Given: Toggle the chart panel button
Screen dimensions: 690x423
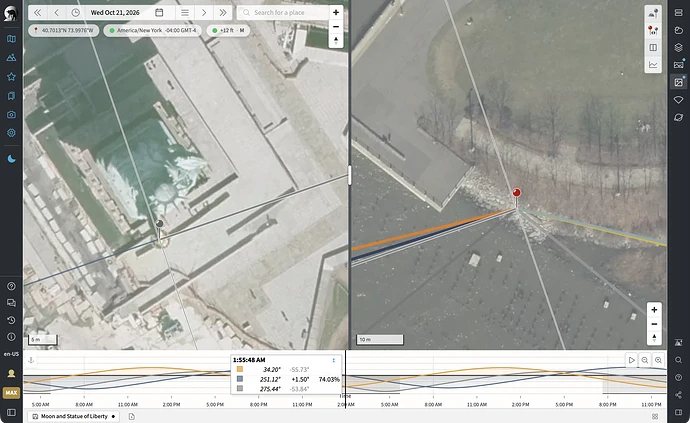Looking at the screenshot, I should click(653, 65).
